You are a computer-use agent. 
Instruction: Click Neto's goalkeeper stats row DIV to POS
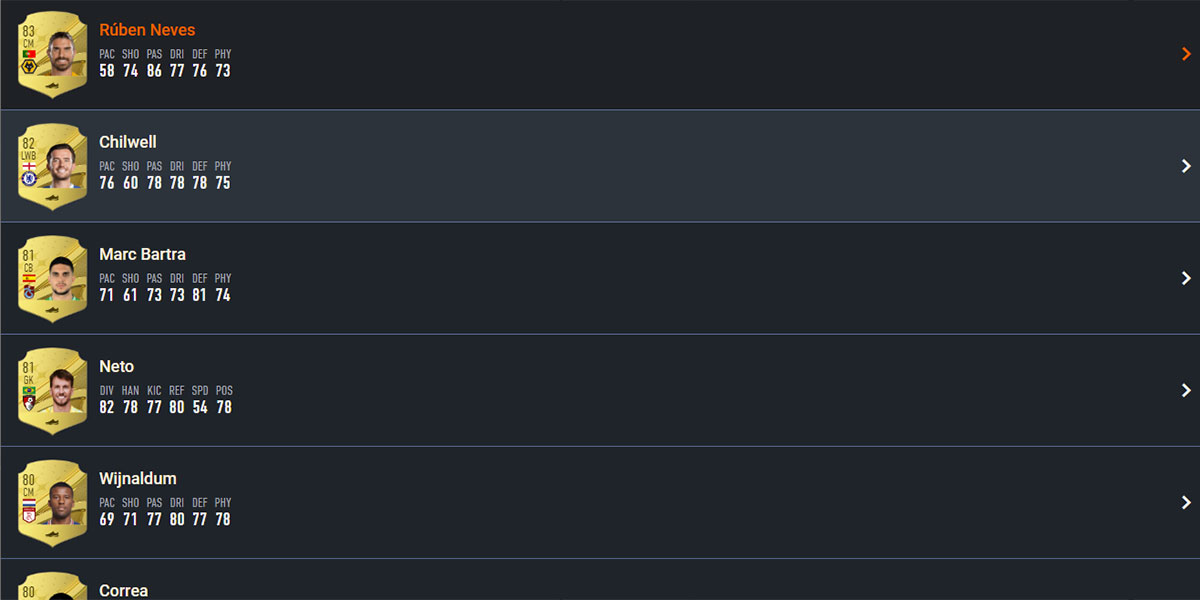click(x=166, y=400)
